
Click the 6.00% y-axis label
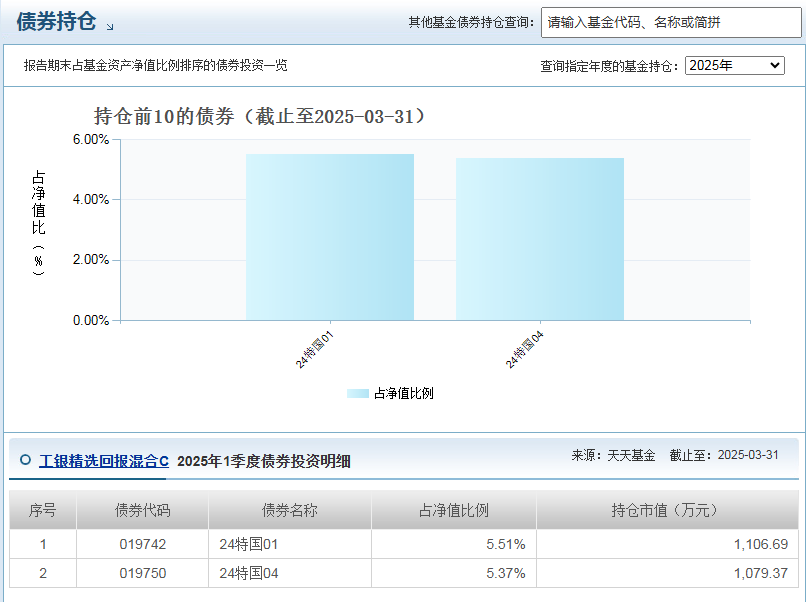click(x=91, y=139)
